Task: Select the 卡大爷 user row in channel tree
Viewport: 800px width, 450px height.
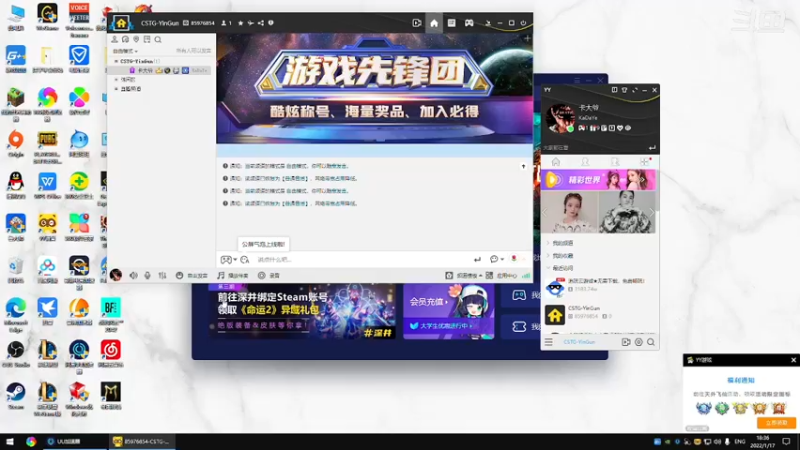Action: tap(161, 70)
